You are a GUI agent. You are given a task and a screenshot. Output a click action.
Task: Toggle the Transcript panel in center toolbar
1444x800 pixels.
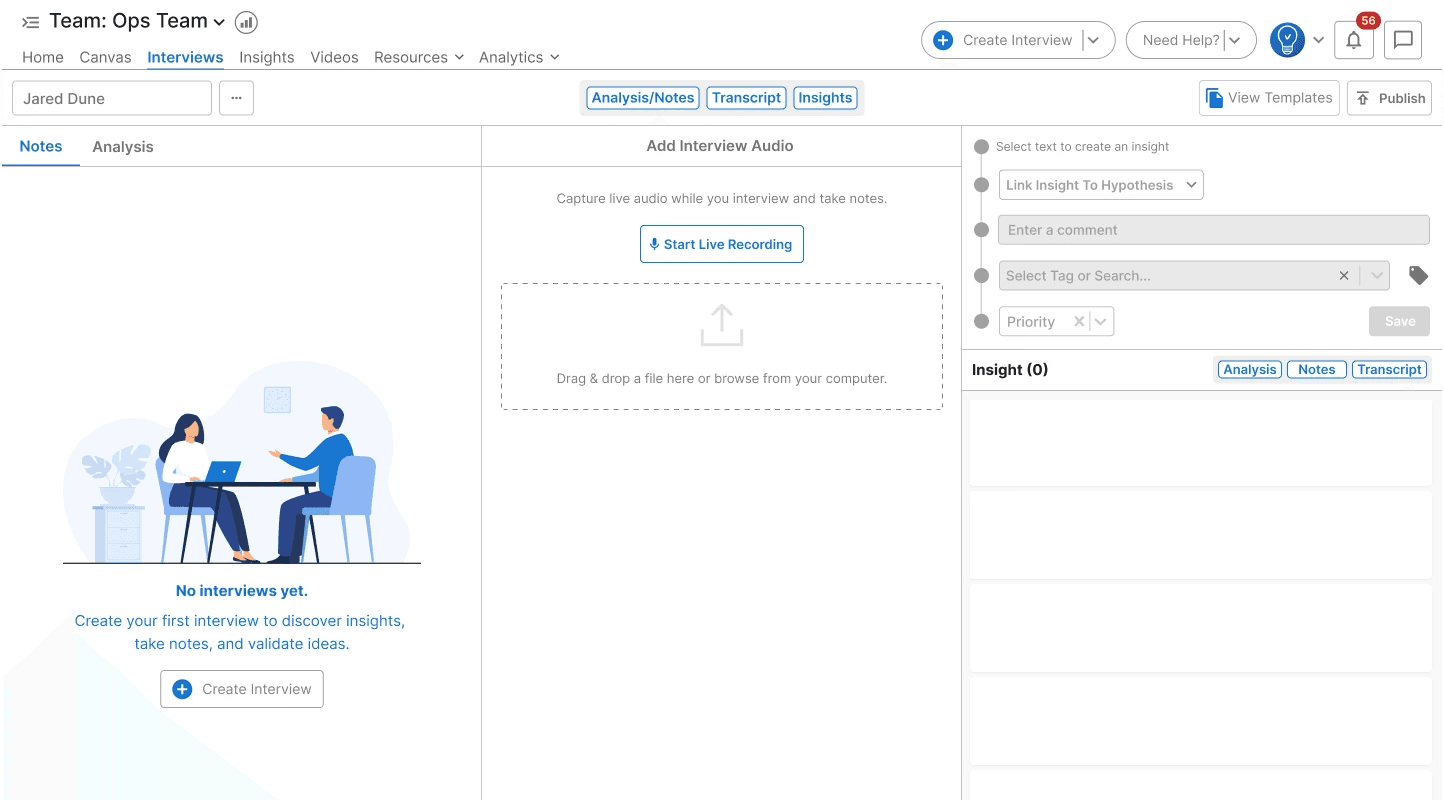[746, 98]
